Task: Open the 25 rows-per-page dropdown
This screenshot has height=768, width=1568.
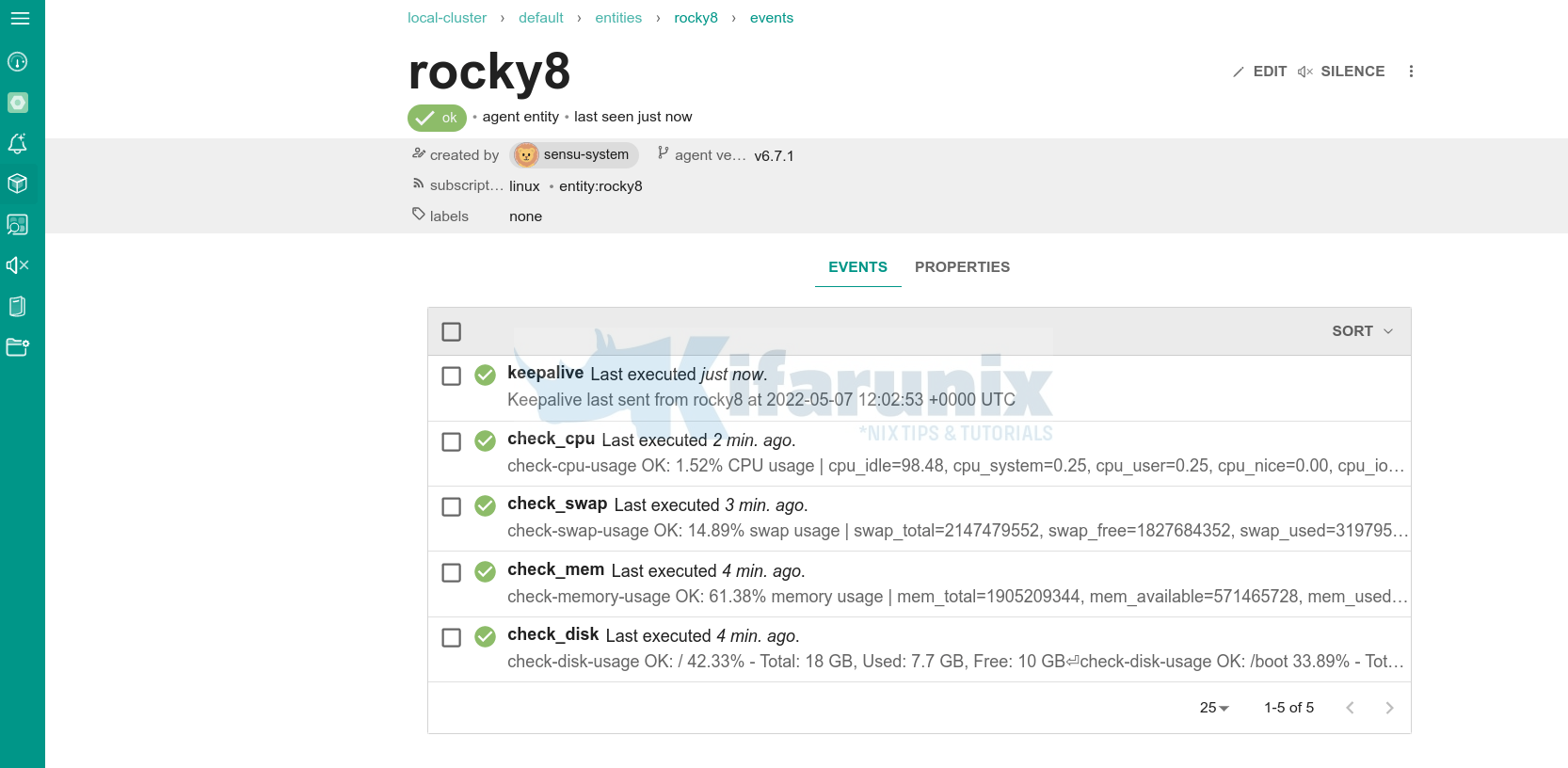Action: [x=1214, y=708]
